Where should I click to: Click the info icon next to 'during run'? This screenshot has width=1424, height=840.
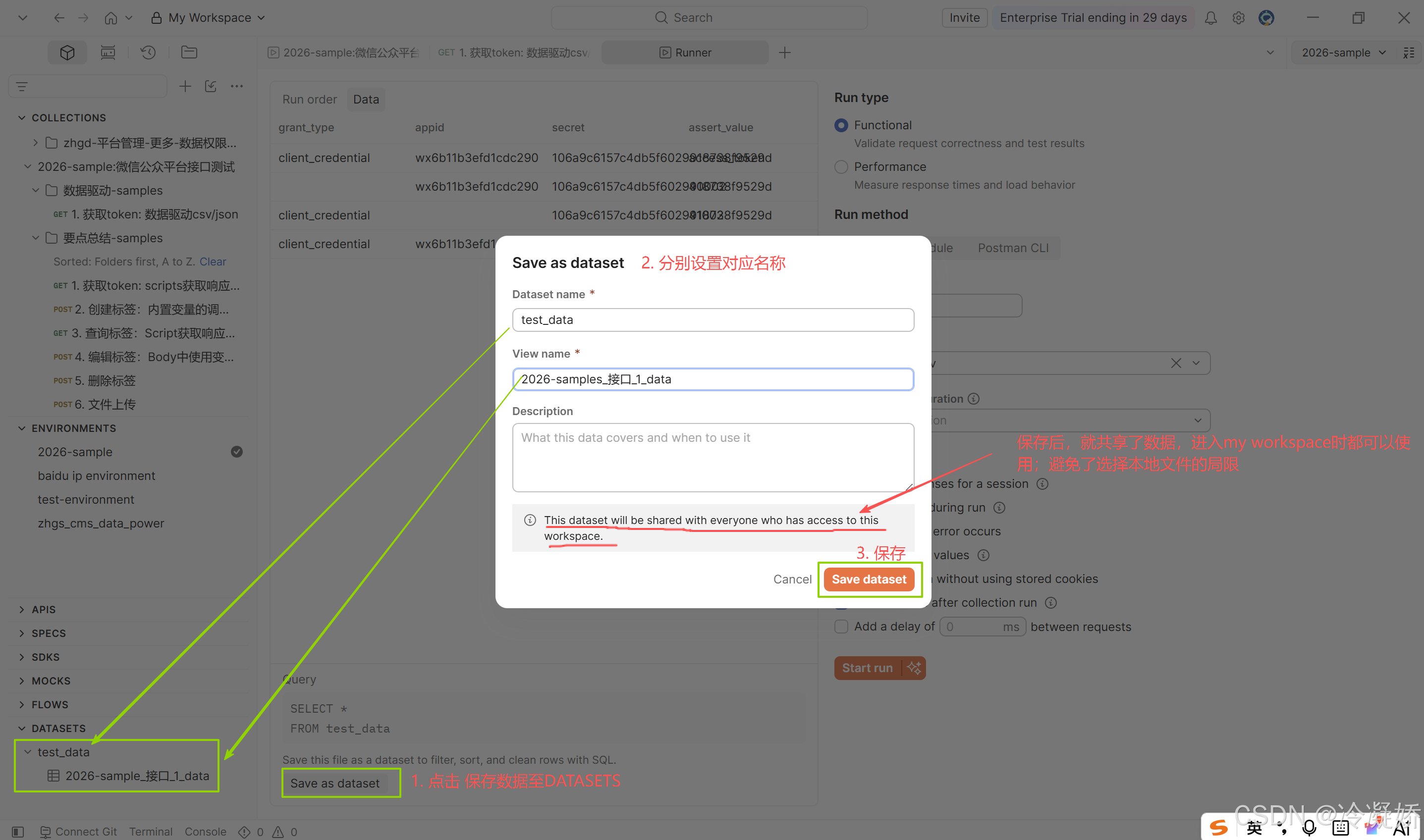(x=999, y=508)
